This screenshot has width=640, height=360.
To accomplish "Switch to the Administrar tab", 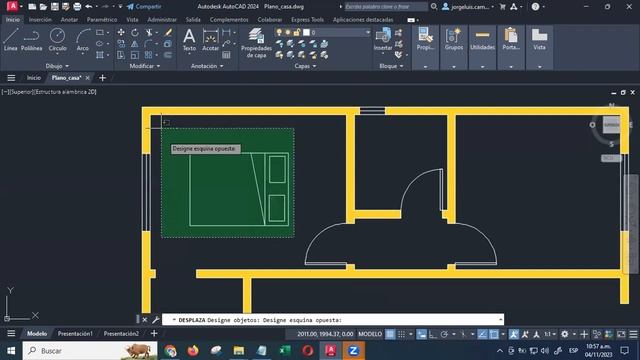I will click(162, 20).
